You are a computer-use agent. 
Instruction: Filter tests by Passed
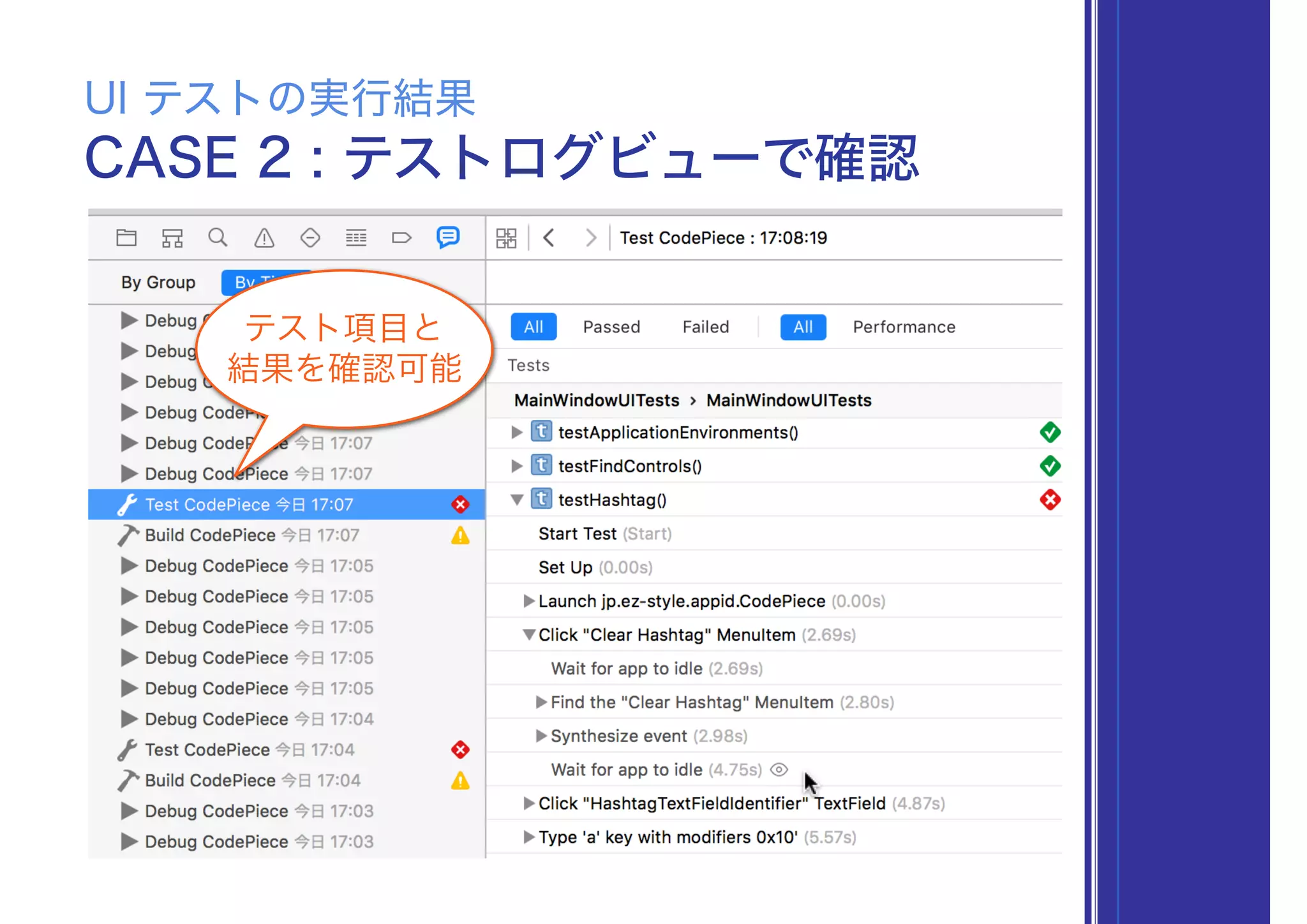click(x=611, y=327)
